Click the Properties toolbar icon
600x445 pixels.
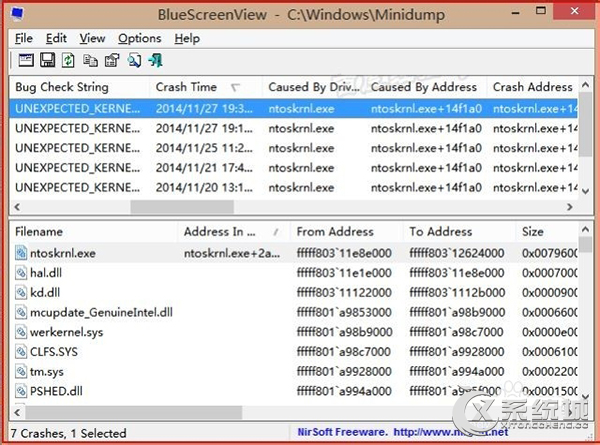point(112,60)
